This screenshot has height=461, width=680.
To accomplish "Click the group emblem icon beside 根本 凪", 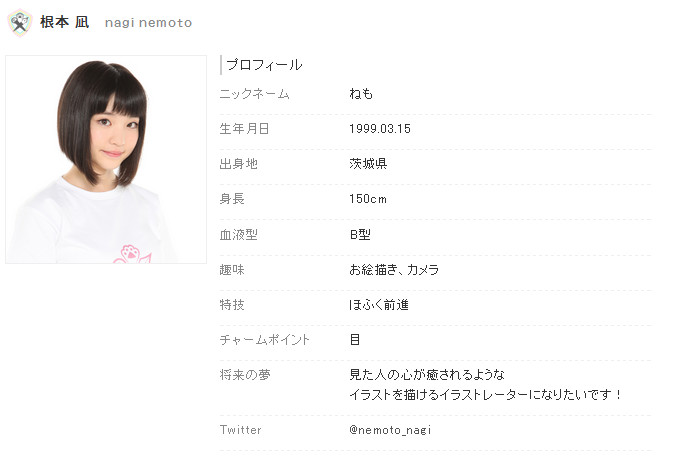I will pyautogui.click(x=20, y=22).
